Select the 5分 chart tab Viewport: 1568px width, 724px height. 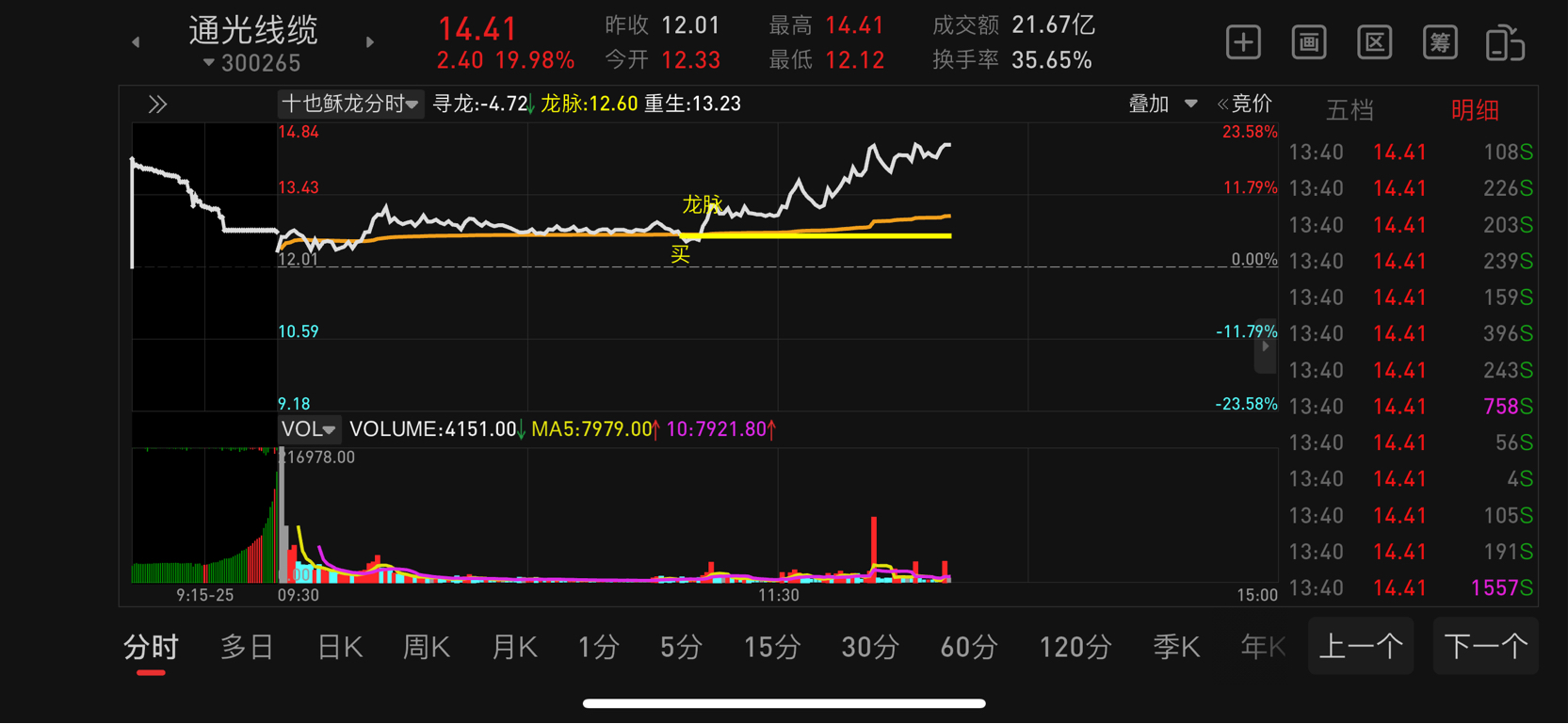coord(681,647)
